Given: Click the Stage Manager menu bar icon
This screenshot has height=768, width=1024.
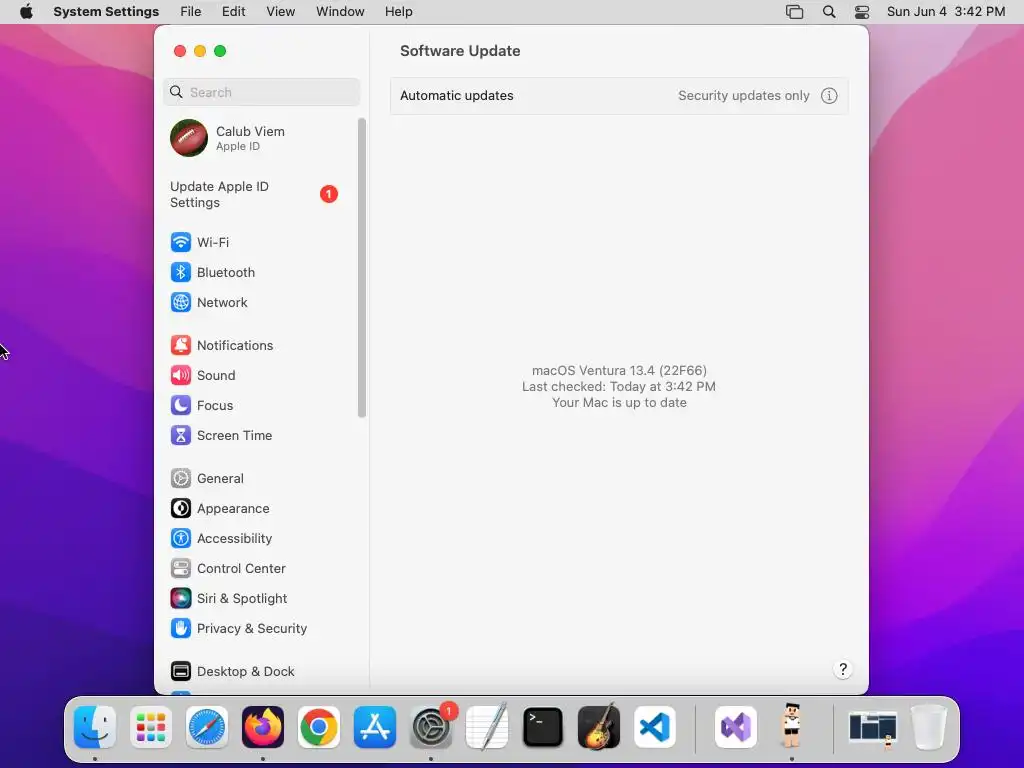Looking at the screenshot, I should coord(794,12).
